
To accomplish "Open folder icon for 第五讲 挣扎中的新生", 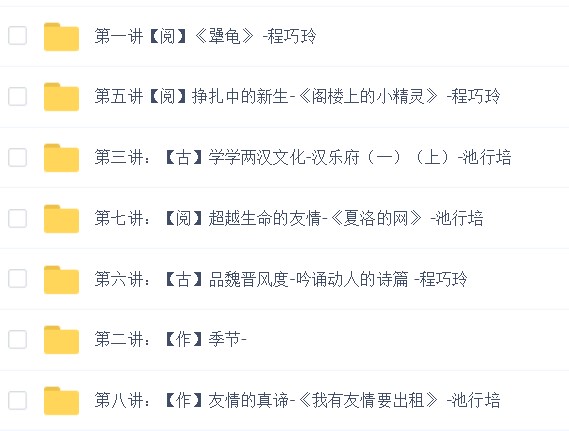I will (x=61, y=97).
